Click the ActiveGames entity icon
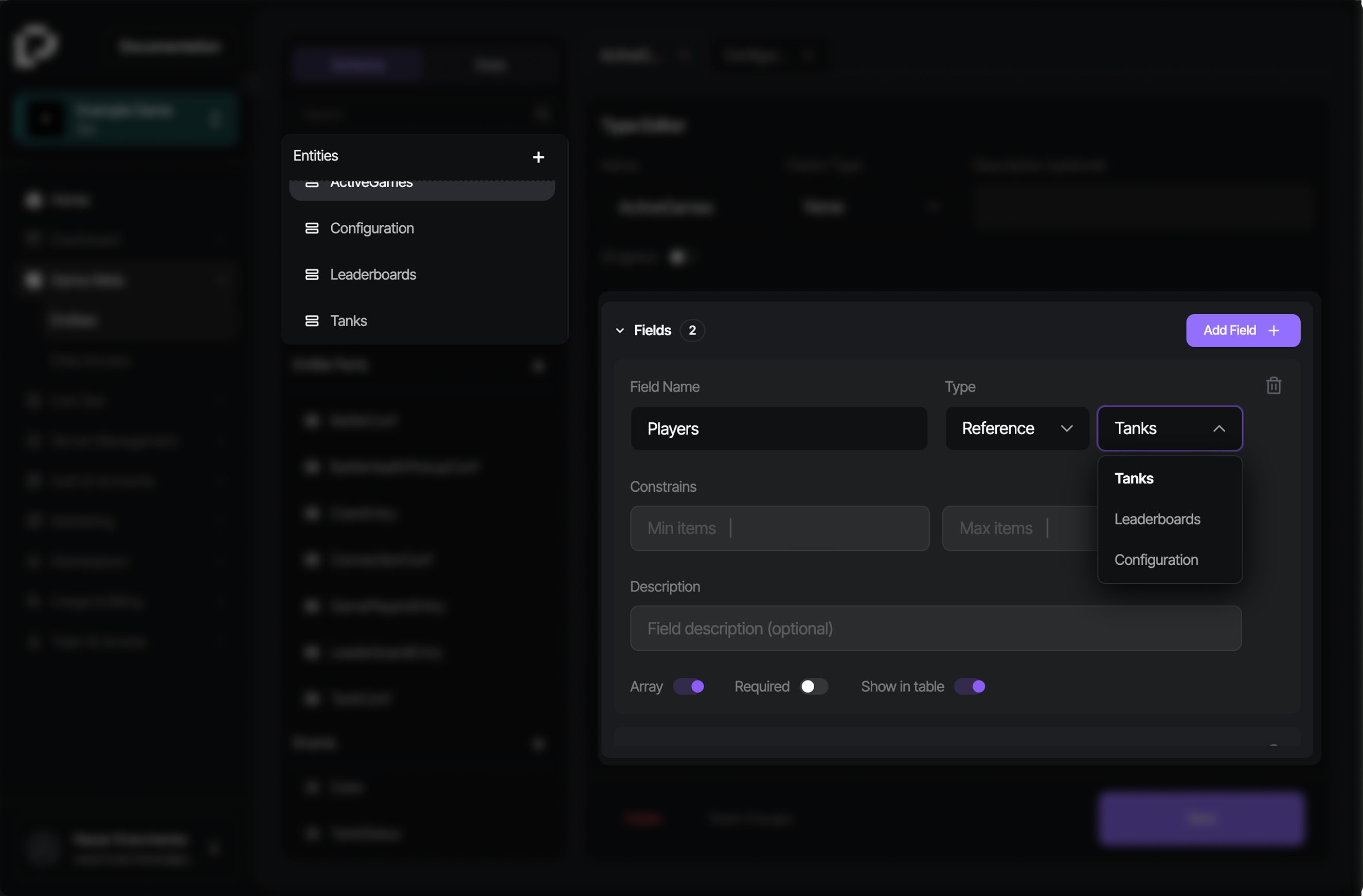Screen dimensions: 1363x896 312,184
